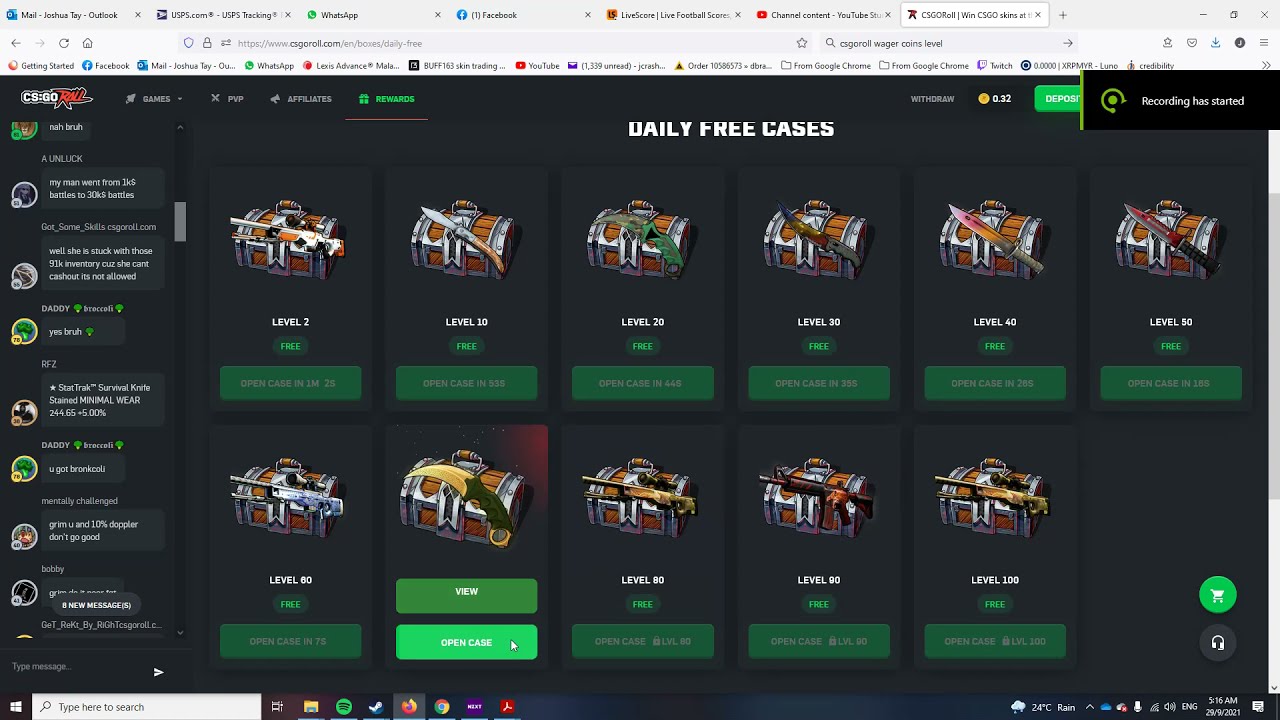Open the Rewards menu item
Viewport: 1280px width, 720px height.
[x=386, y=99]
